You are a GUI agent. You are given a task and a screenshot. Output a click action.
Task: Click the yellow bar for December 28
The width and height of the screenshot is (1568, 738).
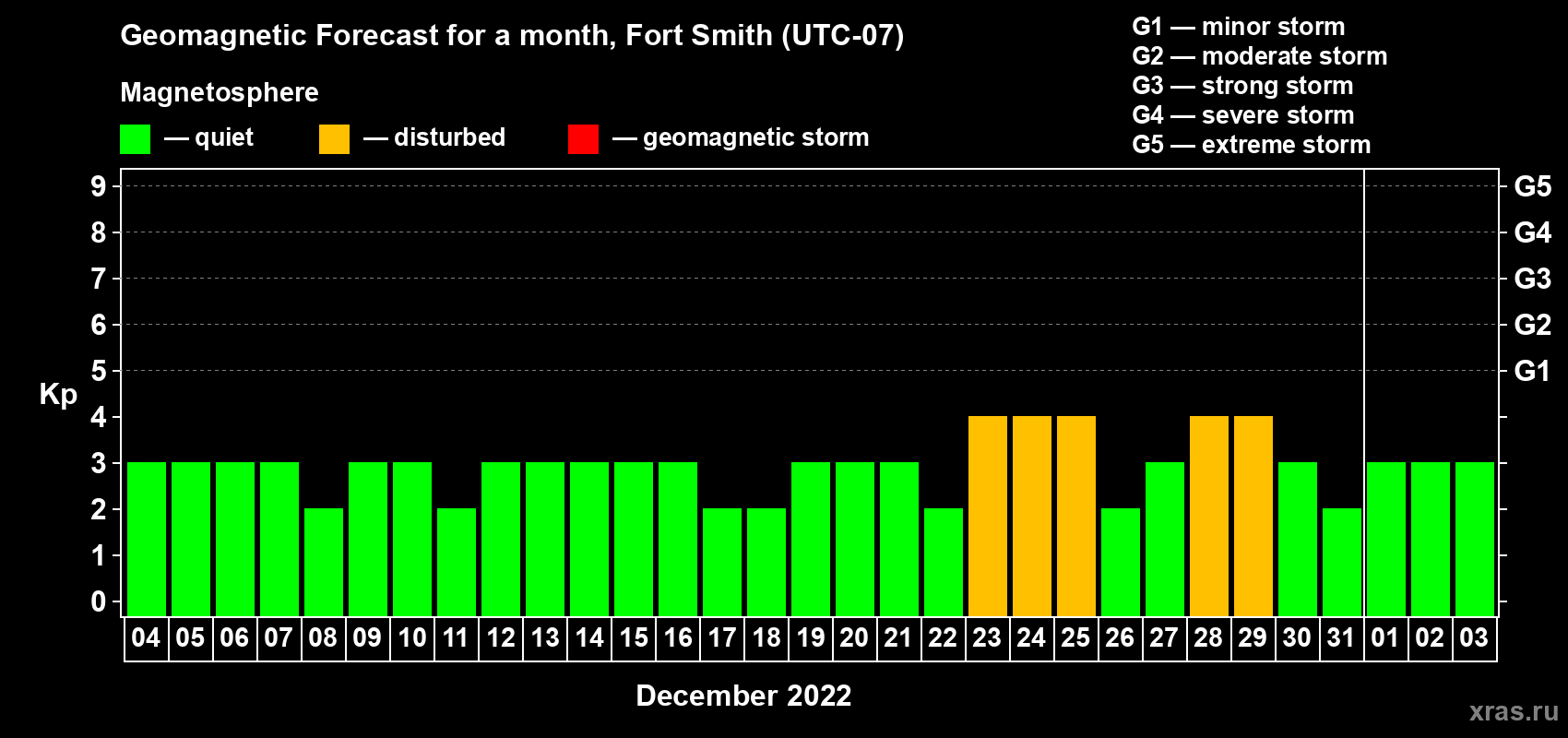coord(1208,516)
